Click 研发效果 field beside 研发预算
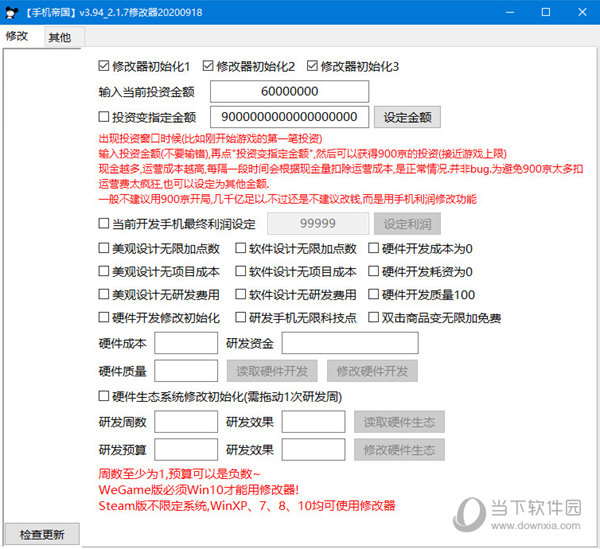Image resolution: width=600 pixels, height=549 pixels. (x=313, y=450)
